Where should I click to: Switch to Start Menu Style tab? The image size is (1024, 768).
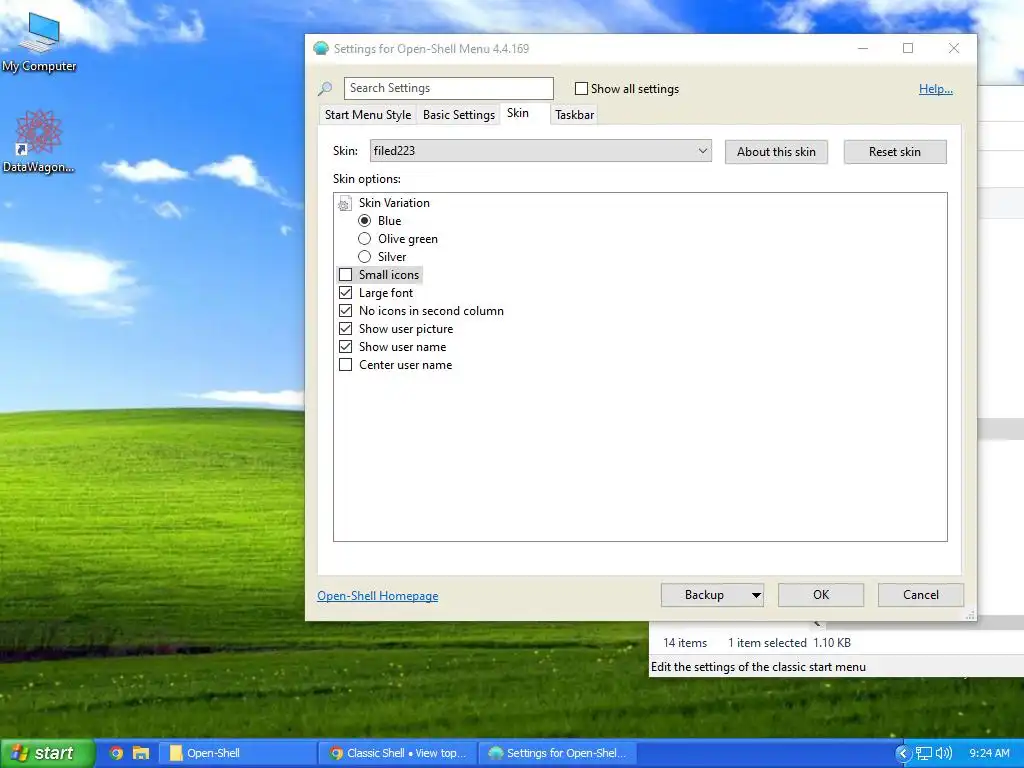point(368,115)
